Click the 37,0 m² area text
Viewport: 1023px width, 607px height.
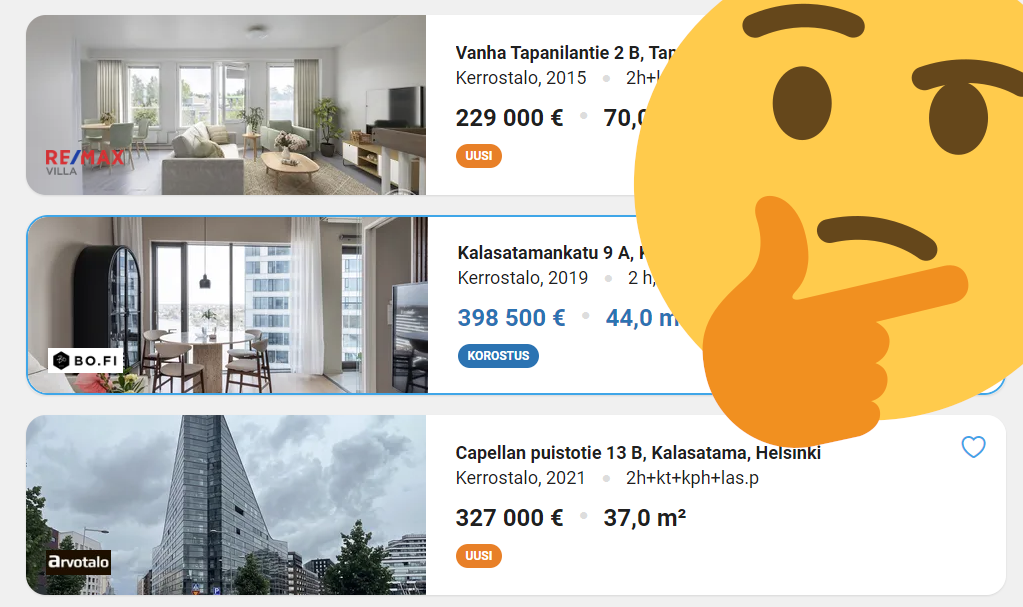[645, 518]
